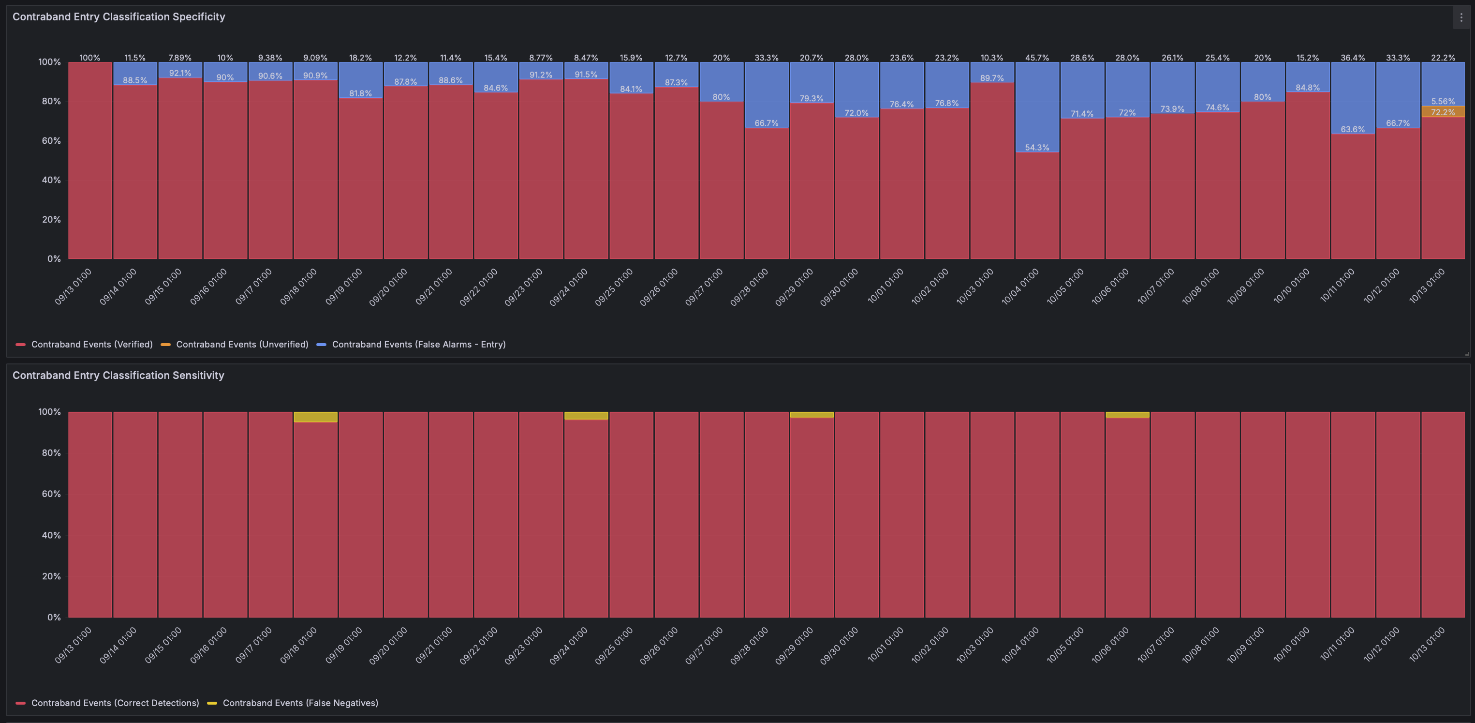The width and height of the screenshot is (1475, 723).
Task: Click the yellow False Negatives segment on 10/06
Action: tap(1127, 415)
